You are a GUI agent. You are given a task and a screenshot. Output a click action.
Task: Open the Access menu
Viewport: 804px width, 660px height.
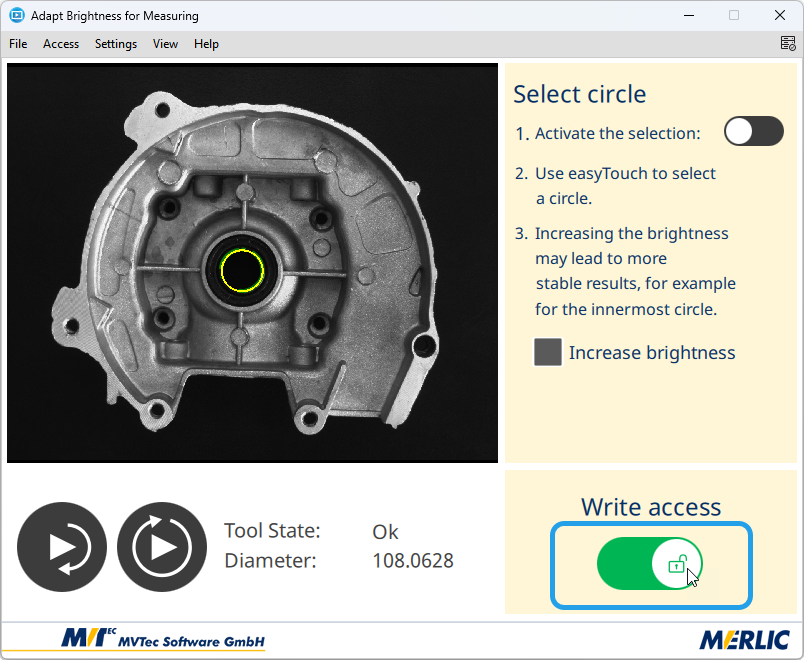61,44
